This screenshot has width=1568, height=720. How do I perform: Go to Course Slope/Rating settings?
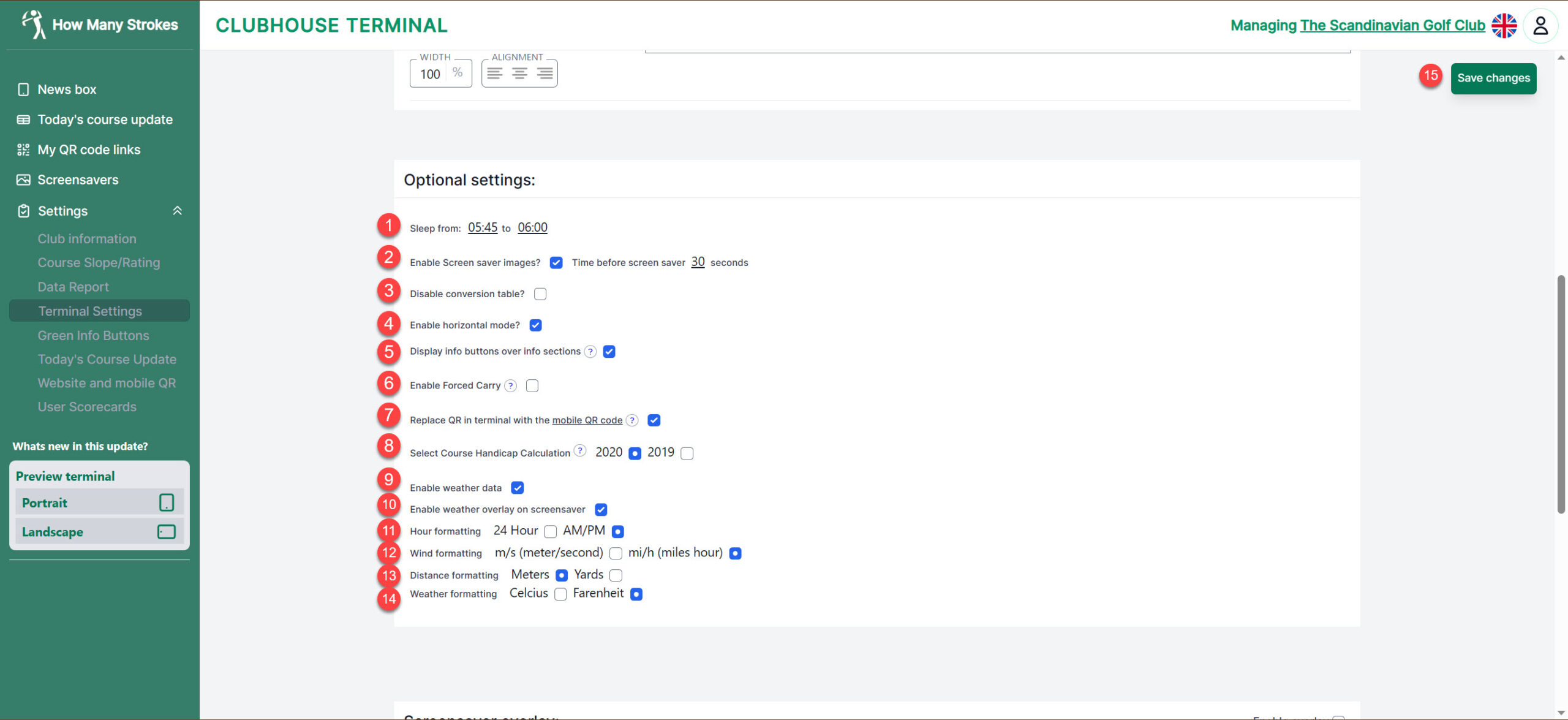click(x=99, y=263)
